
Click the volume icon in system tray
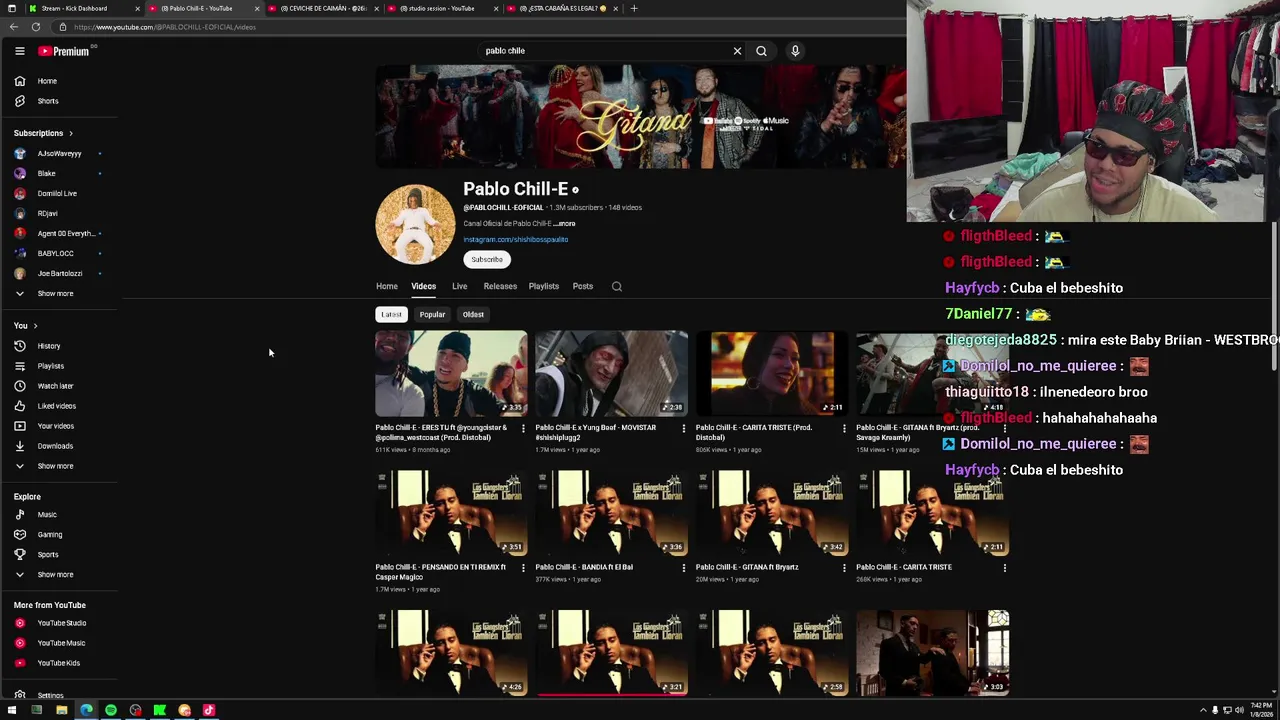point(1239,711)
